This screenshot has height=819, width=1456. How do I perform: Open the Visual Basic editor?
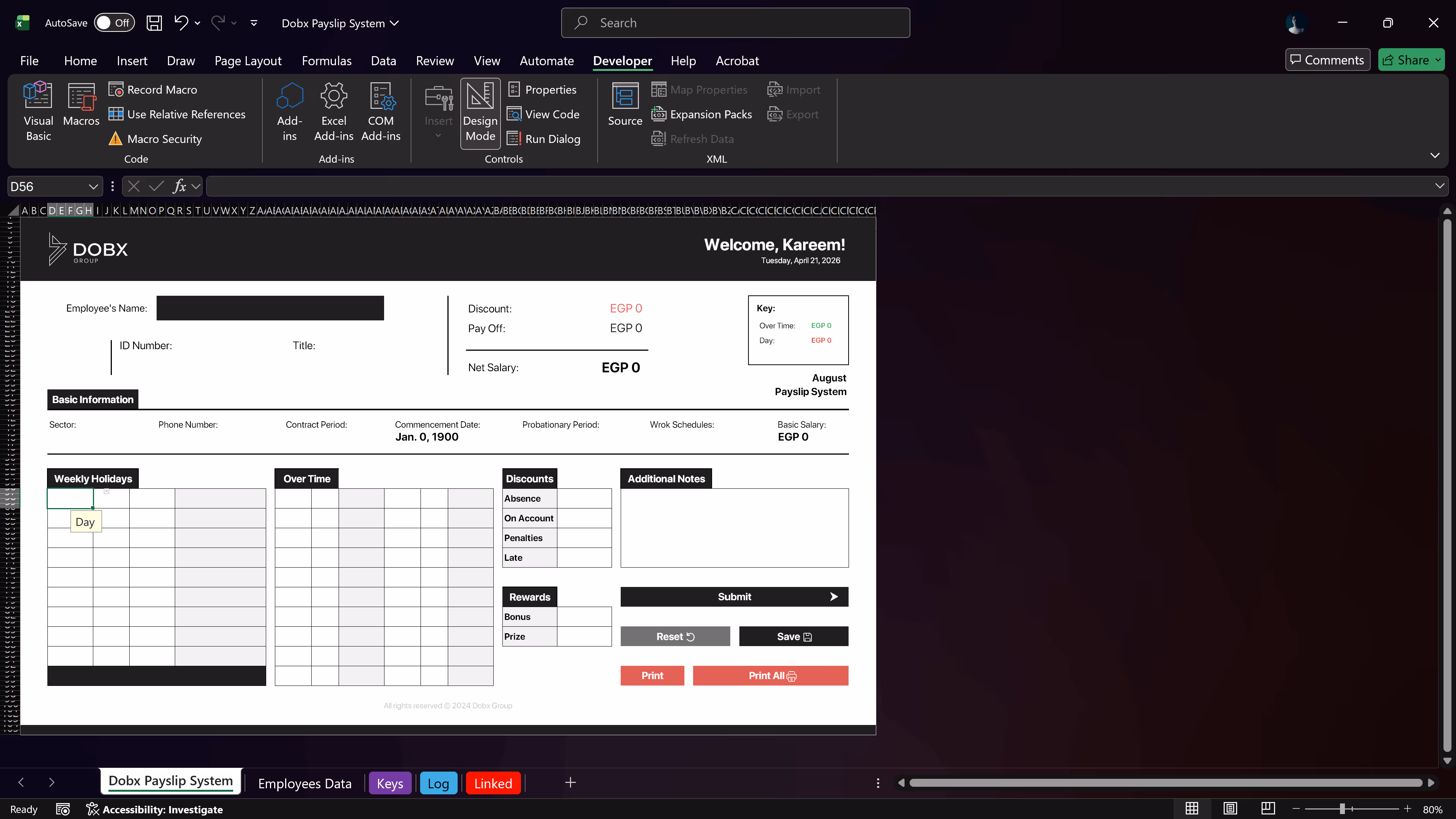(x=38, y=111)
